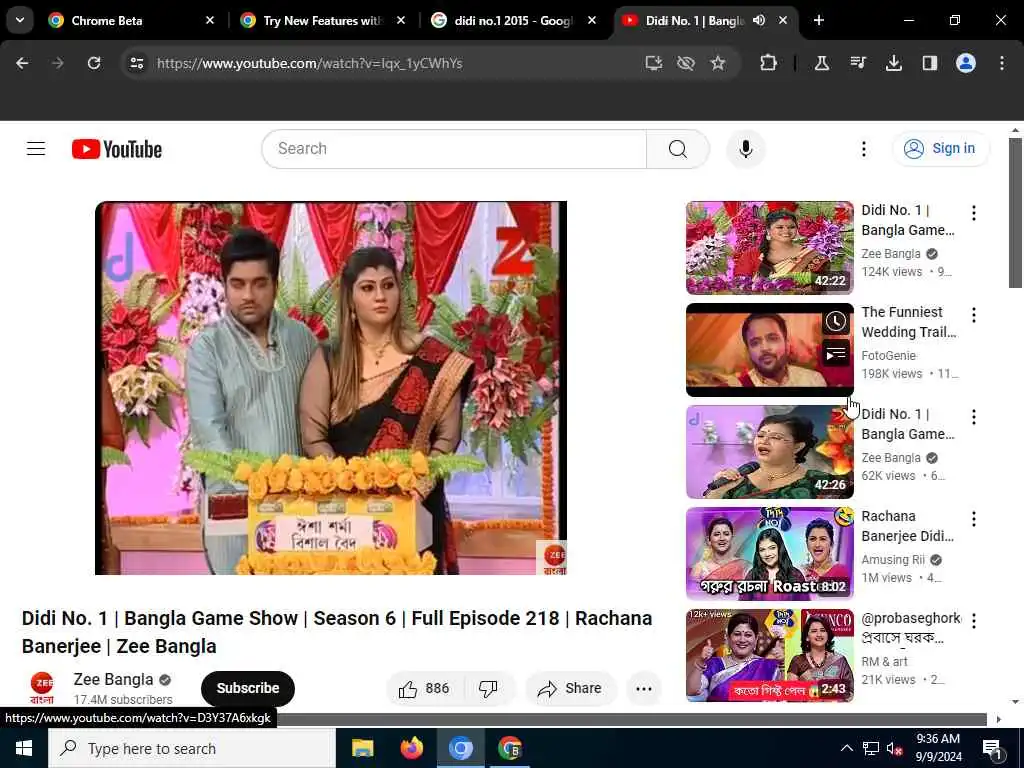Open media controls icon in toolbar

click(857, 63)
